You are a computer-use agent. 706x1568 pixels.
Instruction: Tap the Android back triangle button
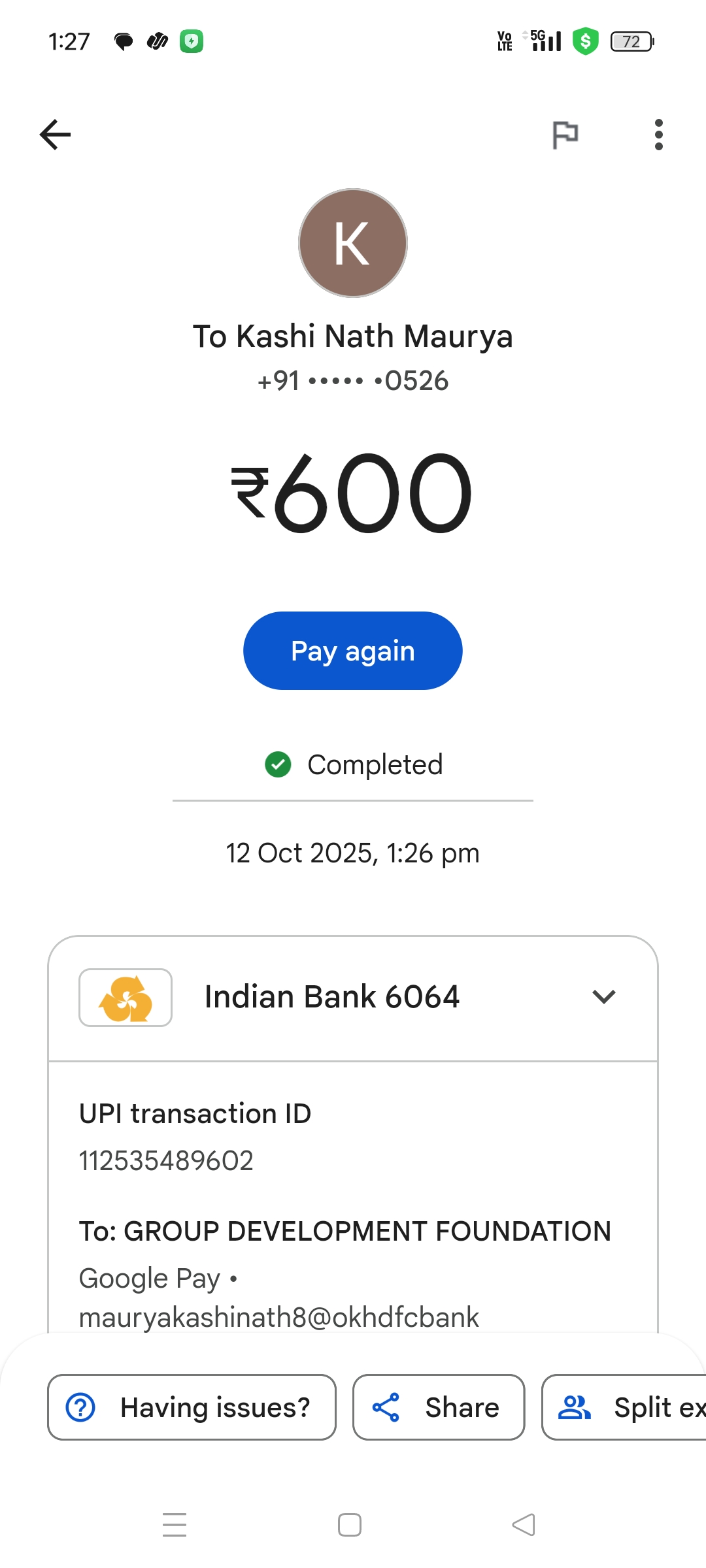(x=524, y=1525)
